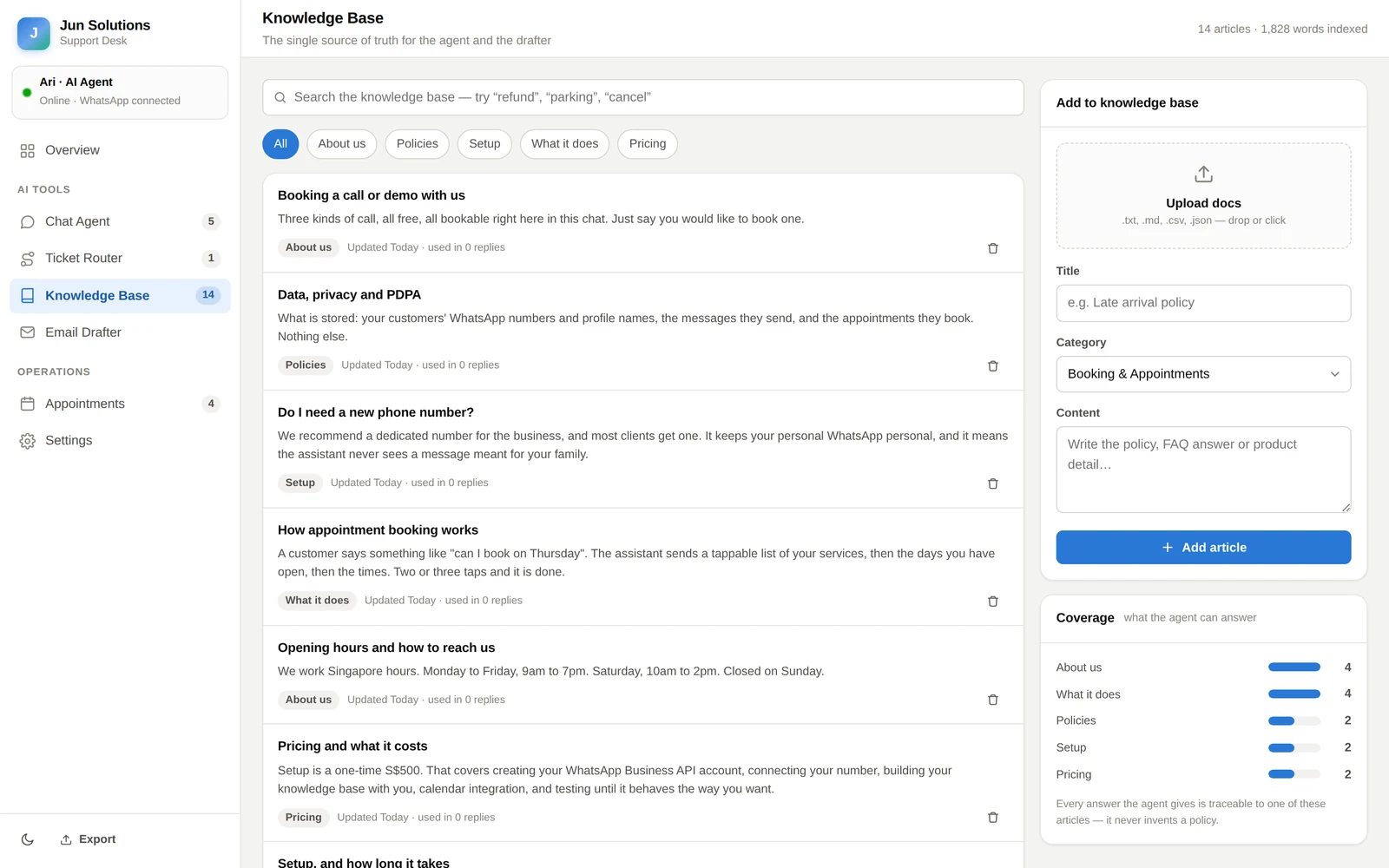The width and height of the screenshot is (1389, 868).
Task: Click the Knowledge Base 14 count badge
Action: 208,295
